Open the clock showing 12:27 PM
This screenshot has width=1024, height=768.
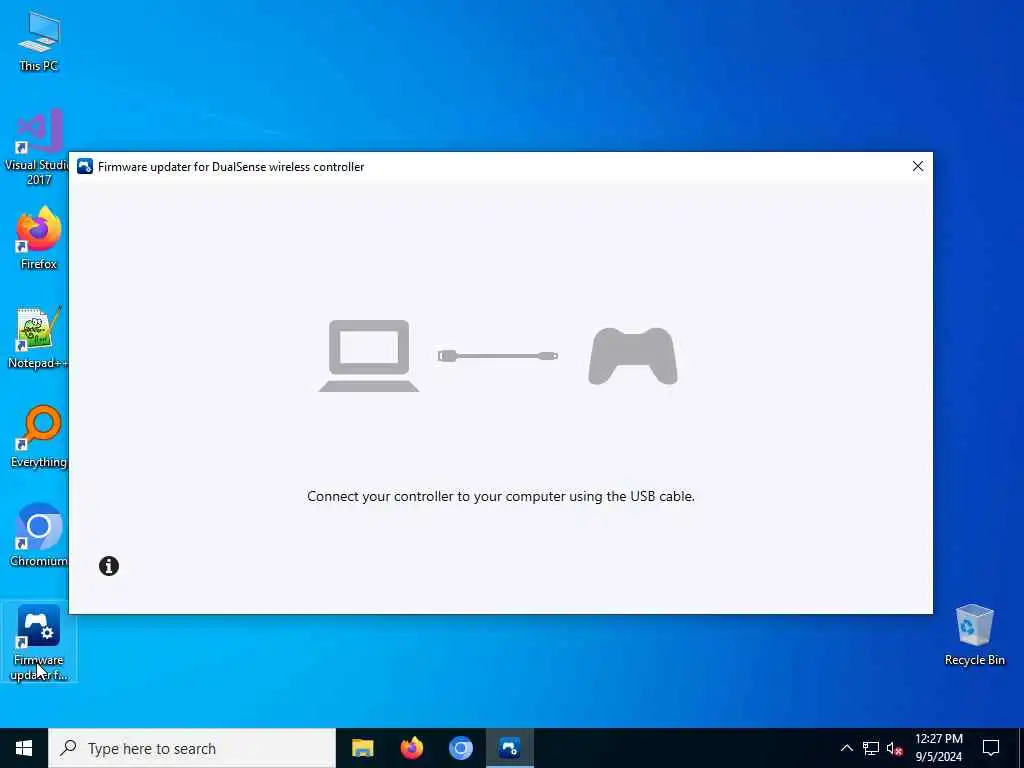pos(938,748)
